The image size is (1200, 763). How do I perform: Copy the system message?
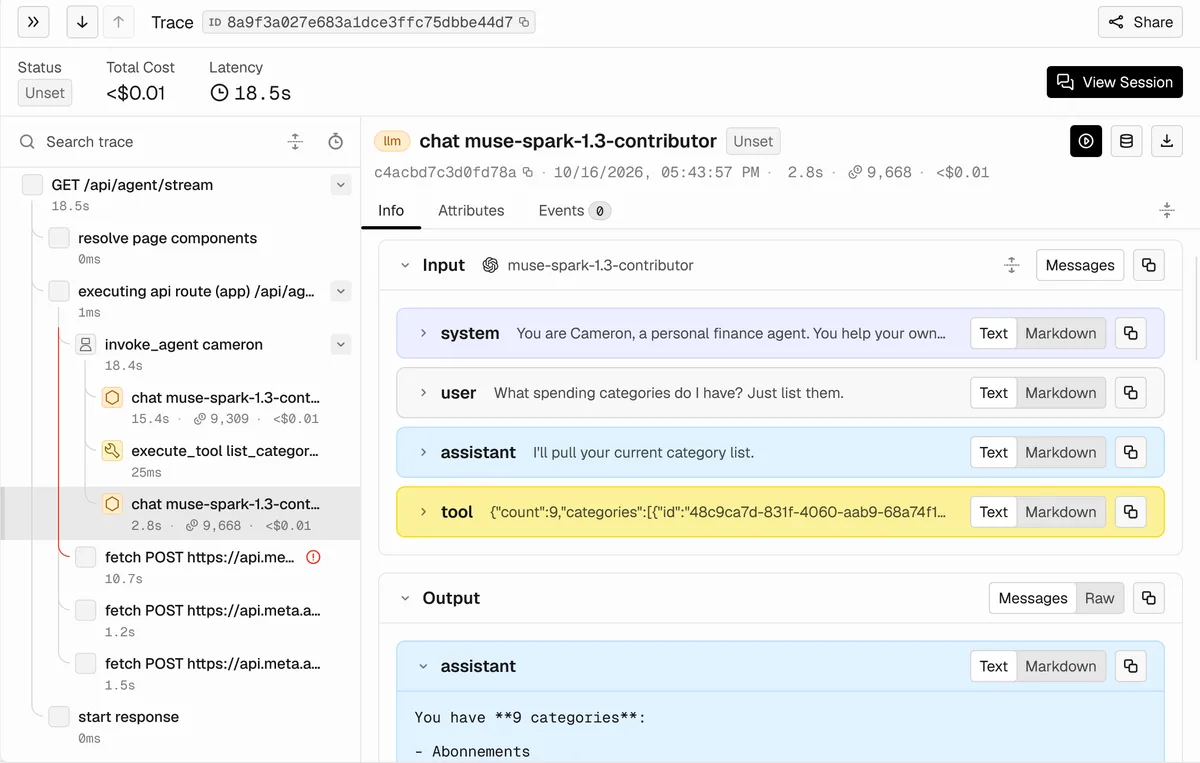pos(1131,333)
